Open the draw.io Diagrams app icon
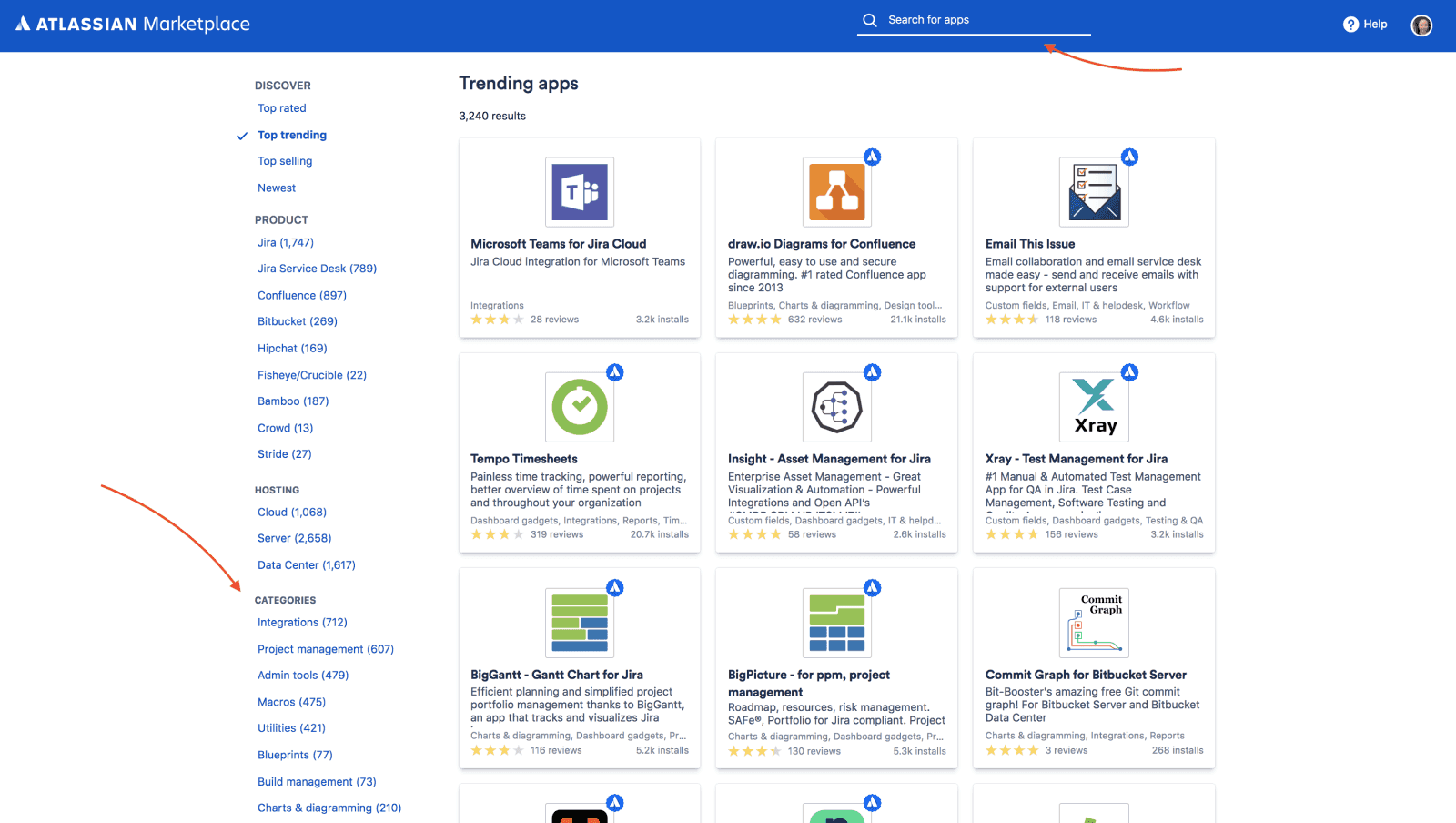 (x=837, y=192)
